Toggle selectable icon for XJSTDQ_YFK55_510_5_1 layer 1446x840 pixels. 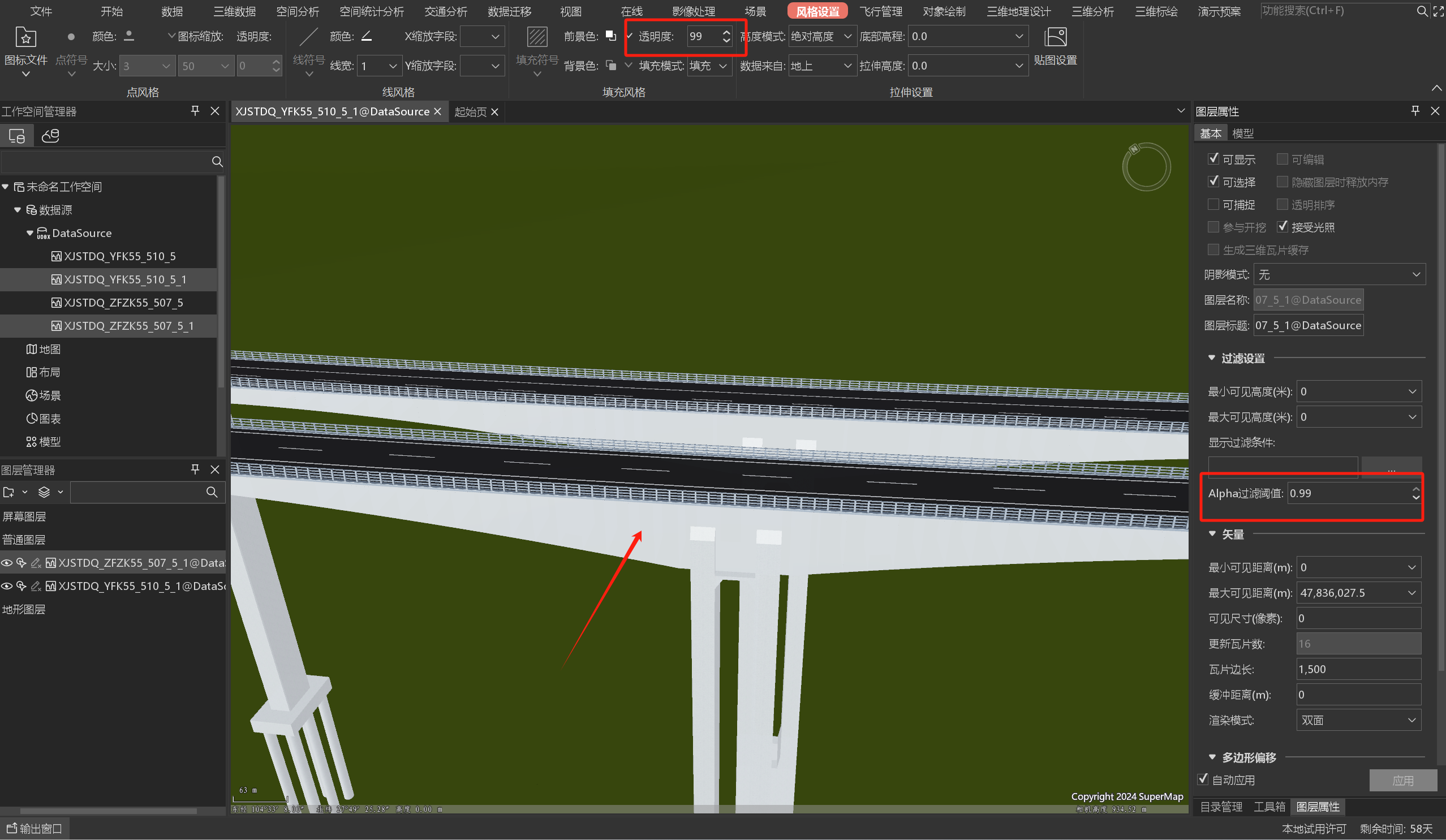click(x=21, y=586)
